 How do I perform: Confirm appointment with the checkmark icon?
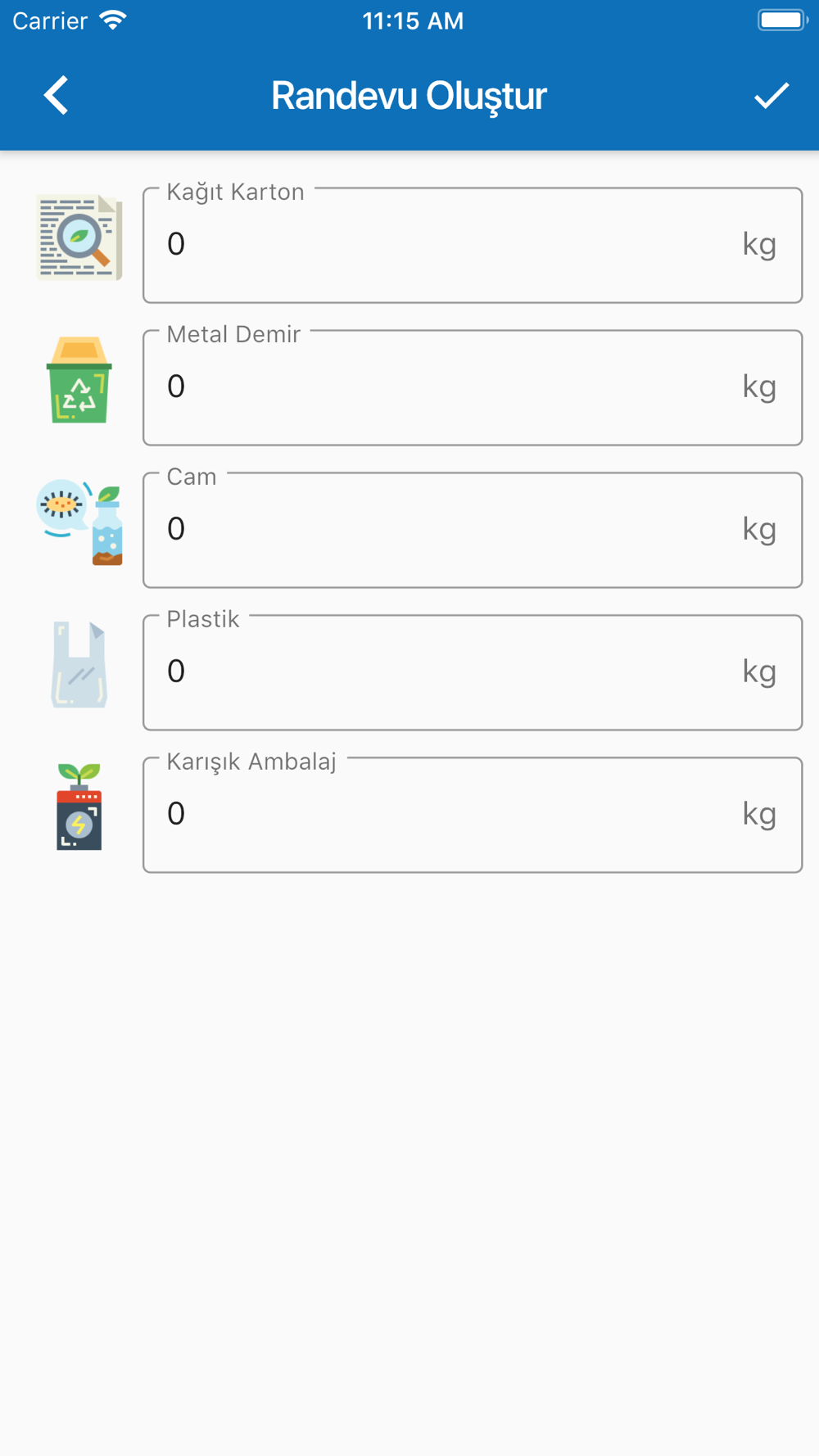(771, 96)
